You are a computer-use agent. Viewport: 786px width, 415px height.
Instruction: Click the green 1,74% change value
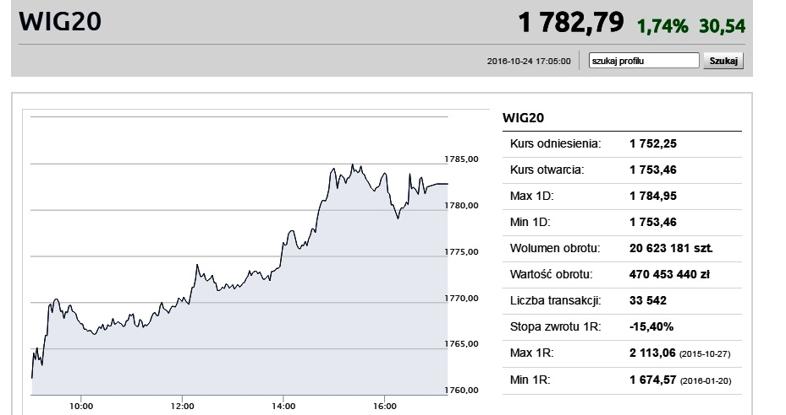[x=662, y=26]
